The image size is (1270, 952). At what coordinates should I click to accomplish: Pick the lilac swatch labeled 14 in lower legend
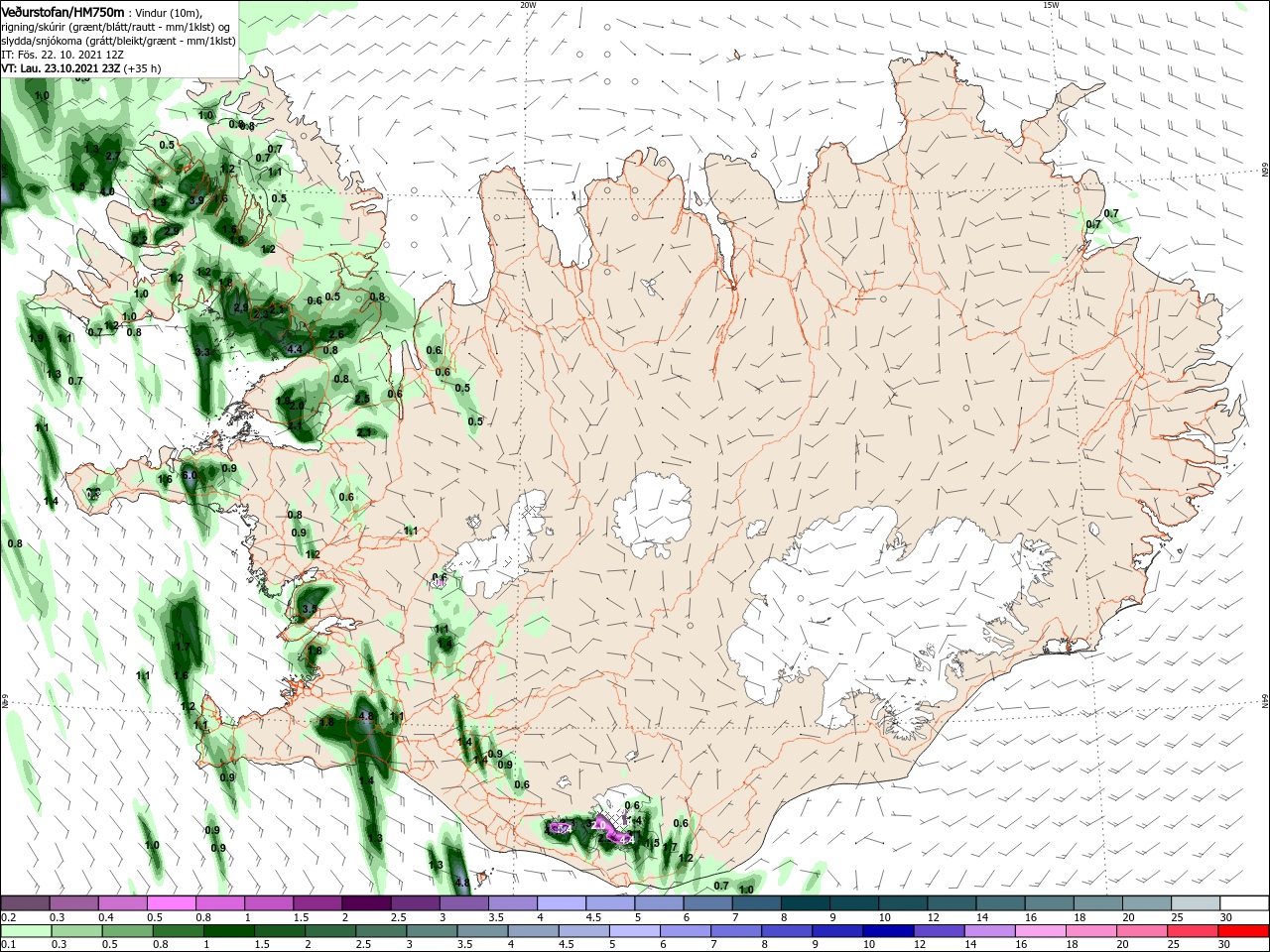[989, 931]
